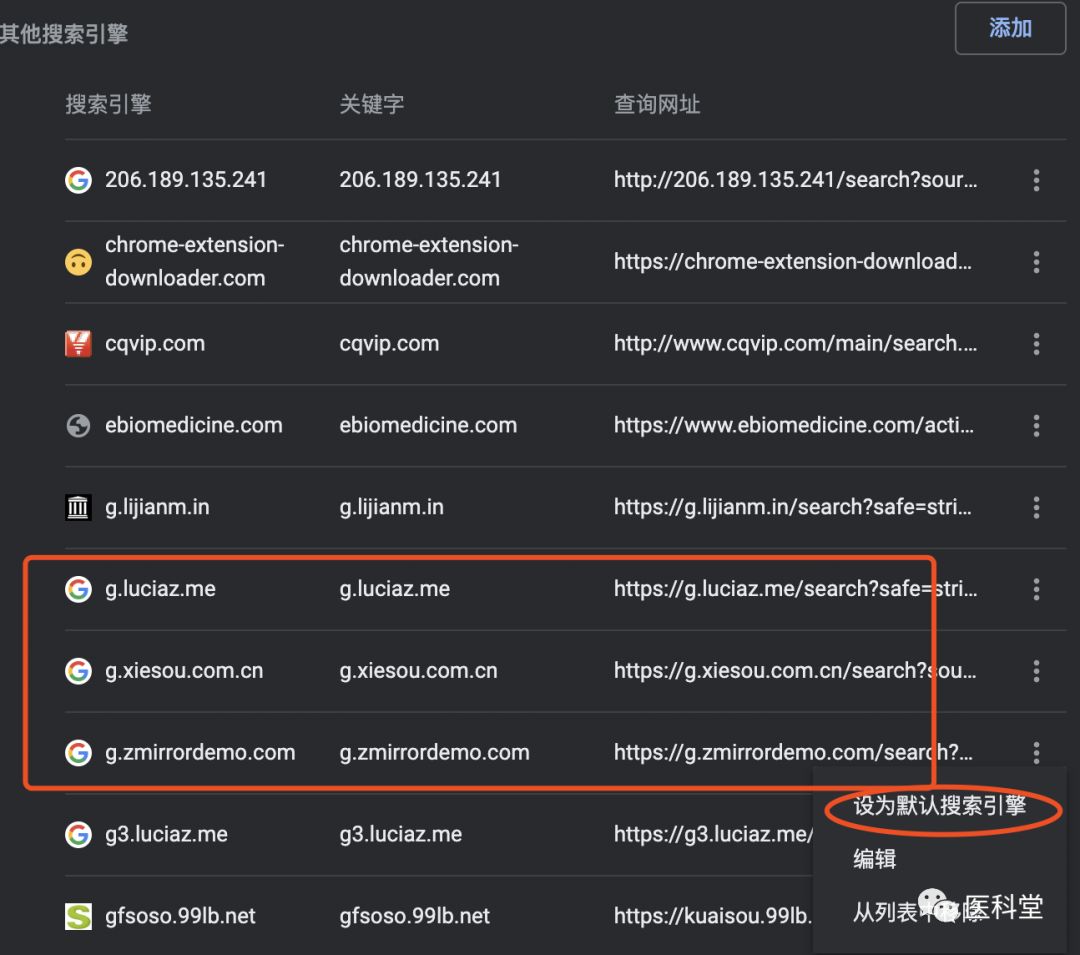
Task: Select search engine name g.luciaz.me
Action: (x=160, y=589)
